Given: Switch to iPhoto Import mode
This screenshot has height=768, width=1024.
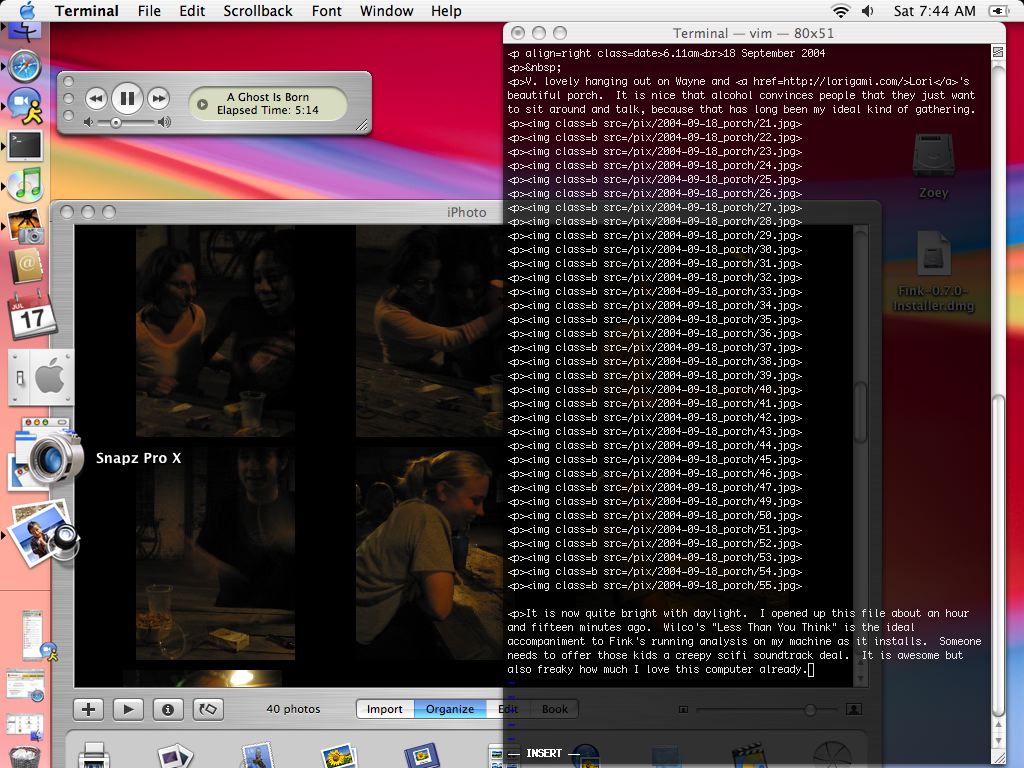Looking at the screenshot, I should pyautogui.click(x=385, y=709).
